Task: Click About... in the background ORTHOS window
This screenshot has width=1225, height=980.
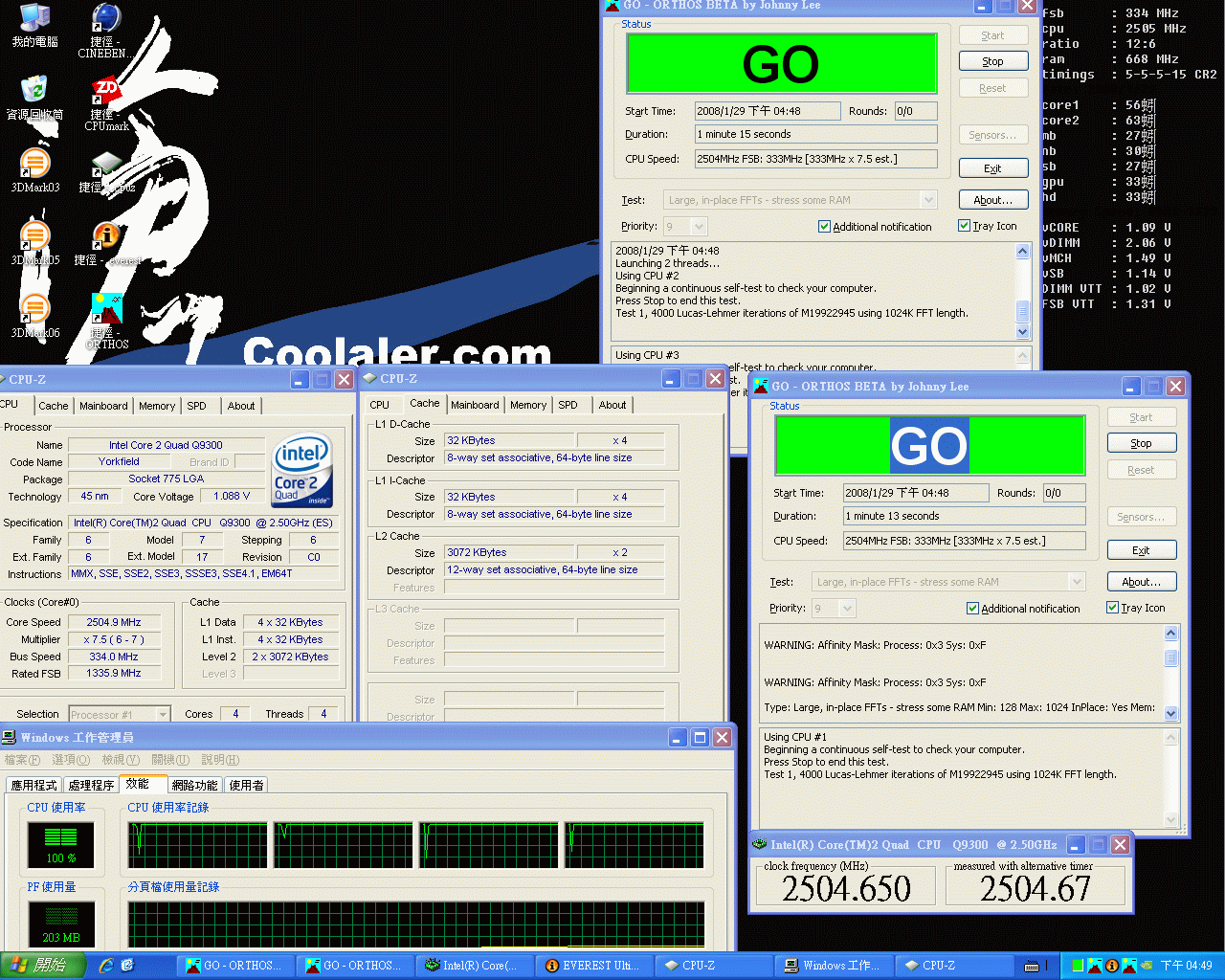Action: (993, 200)
